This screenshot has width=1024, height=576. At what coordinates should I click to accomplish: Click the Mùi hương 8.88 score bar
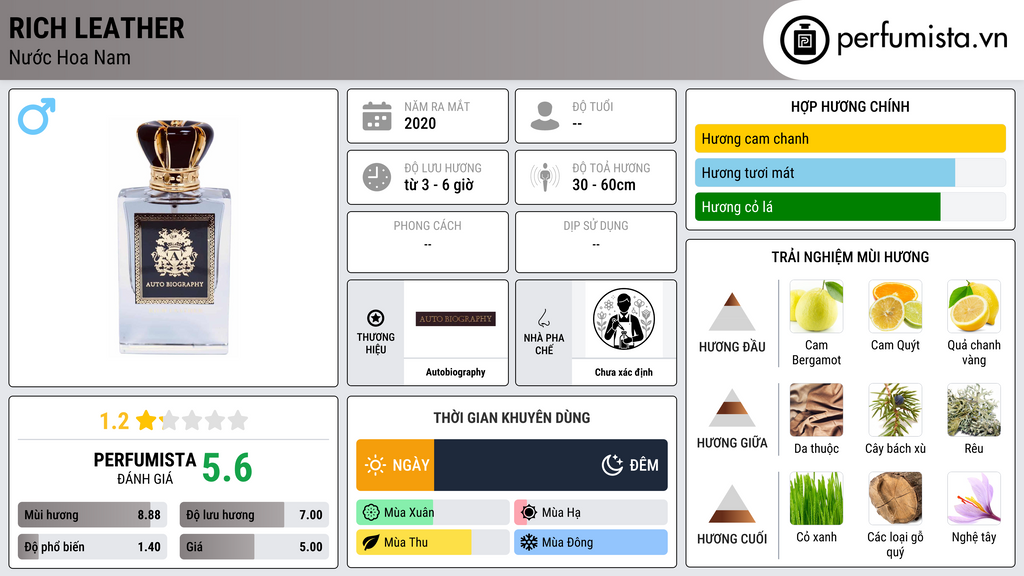tap(92, 515)
